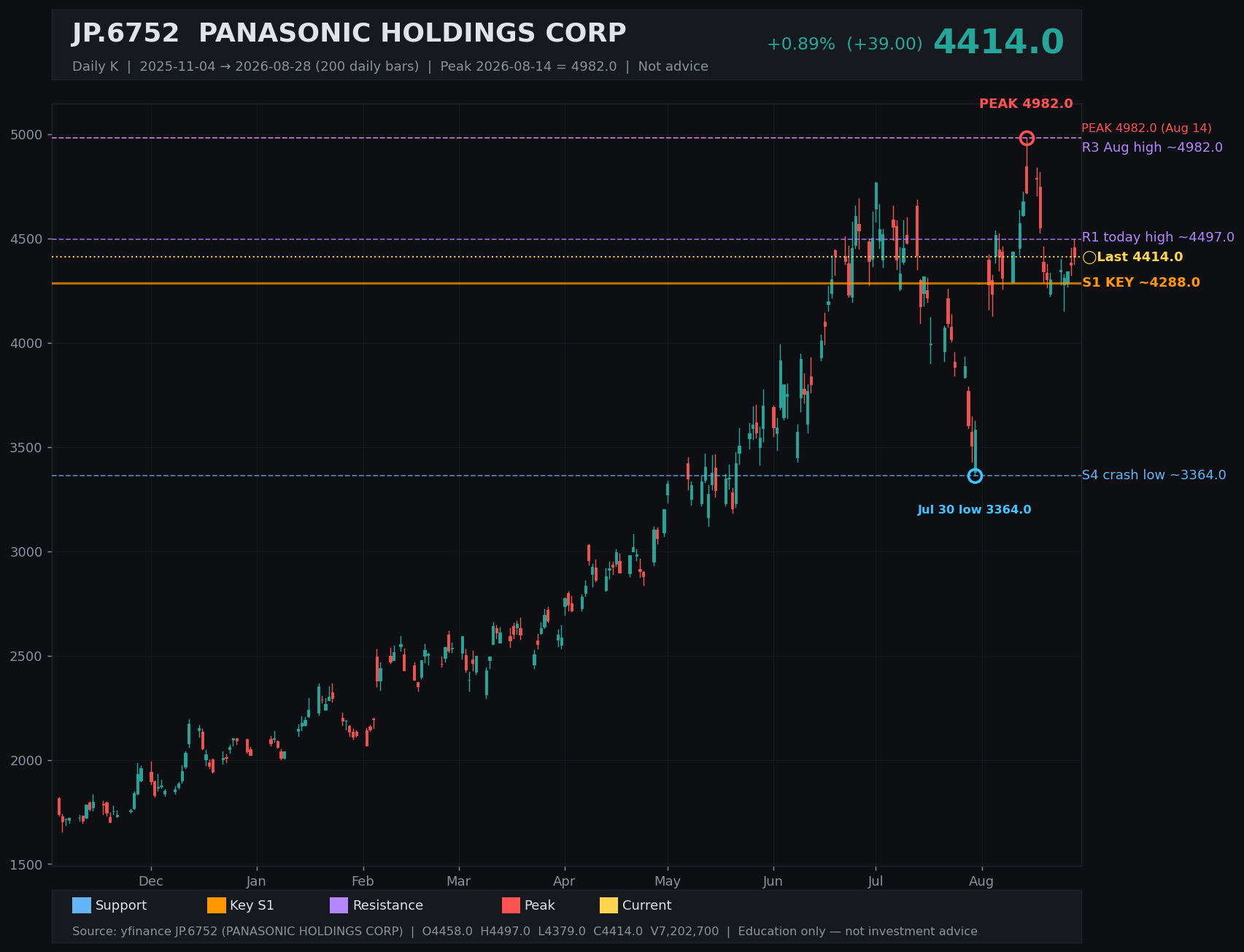
Task: Click the yellow Current legend swatch
Action: [609, 905]
